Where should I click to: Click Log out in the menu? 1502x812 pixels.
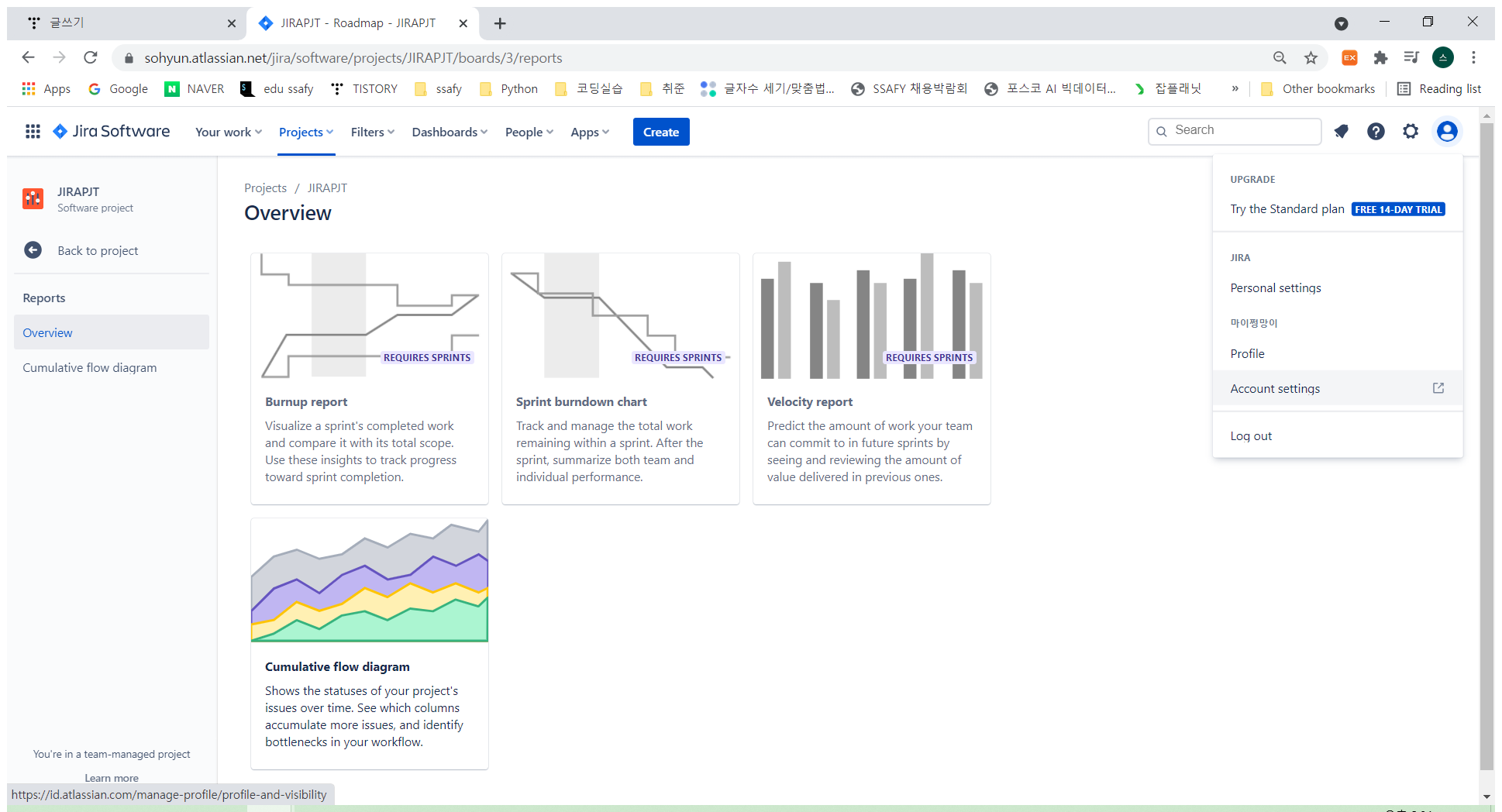(1338, 435)
